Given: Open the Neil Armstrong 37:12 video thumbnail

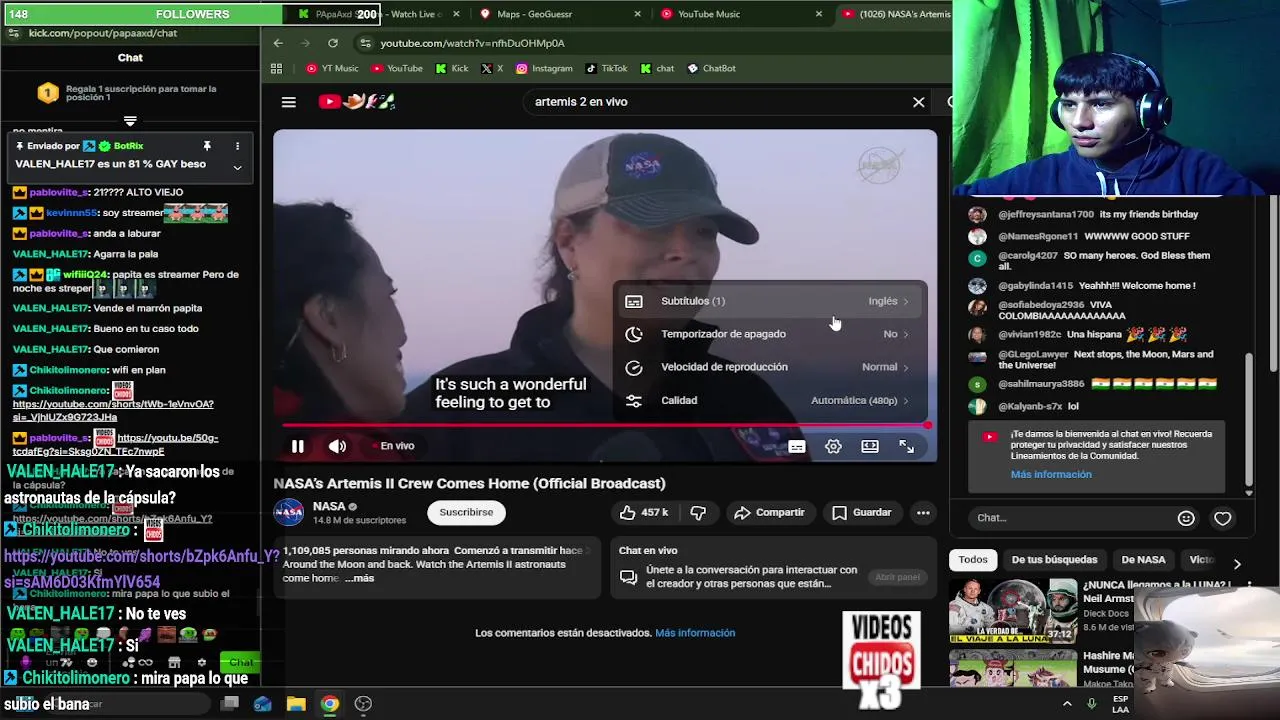Looking at the screenshot, I should pos(1013,610).
